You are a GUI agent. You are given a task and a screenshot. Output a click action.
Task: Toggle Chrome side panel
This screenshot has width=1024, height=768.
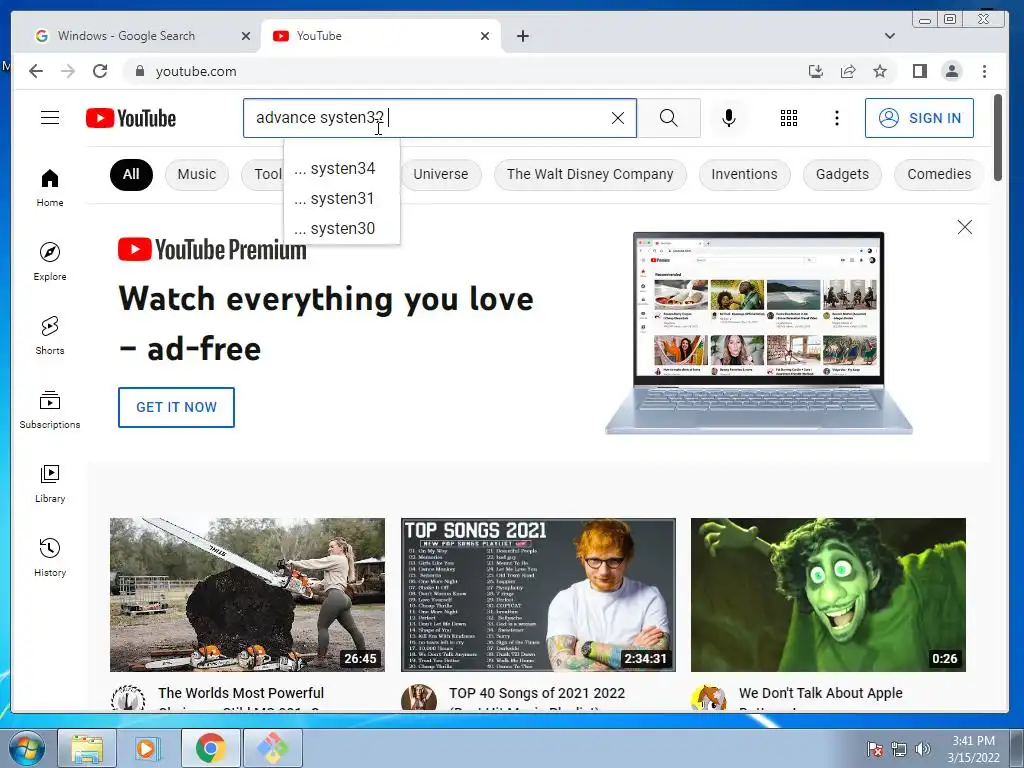920,71
